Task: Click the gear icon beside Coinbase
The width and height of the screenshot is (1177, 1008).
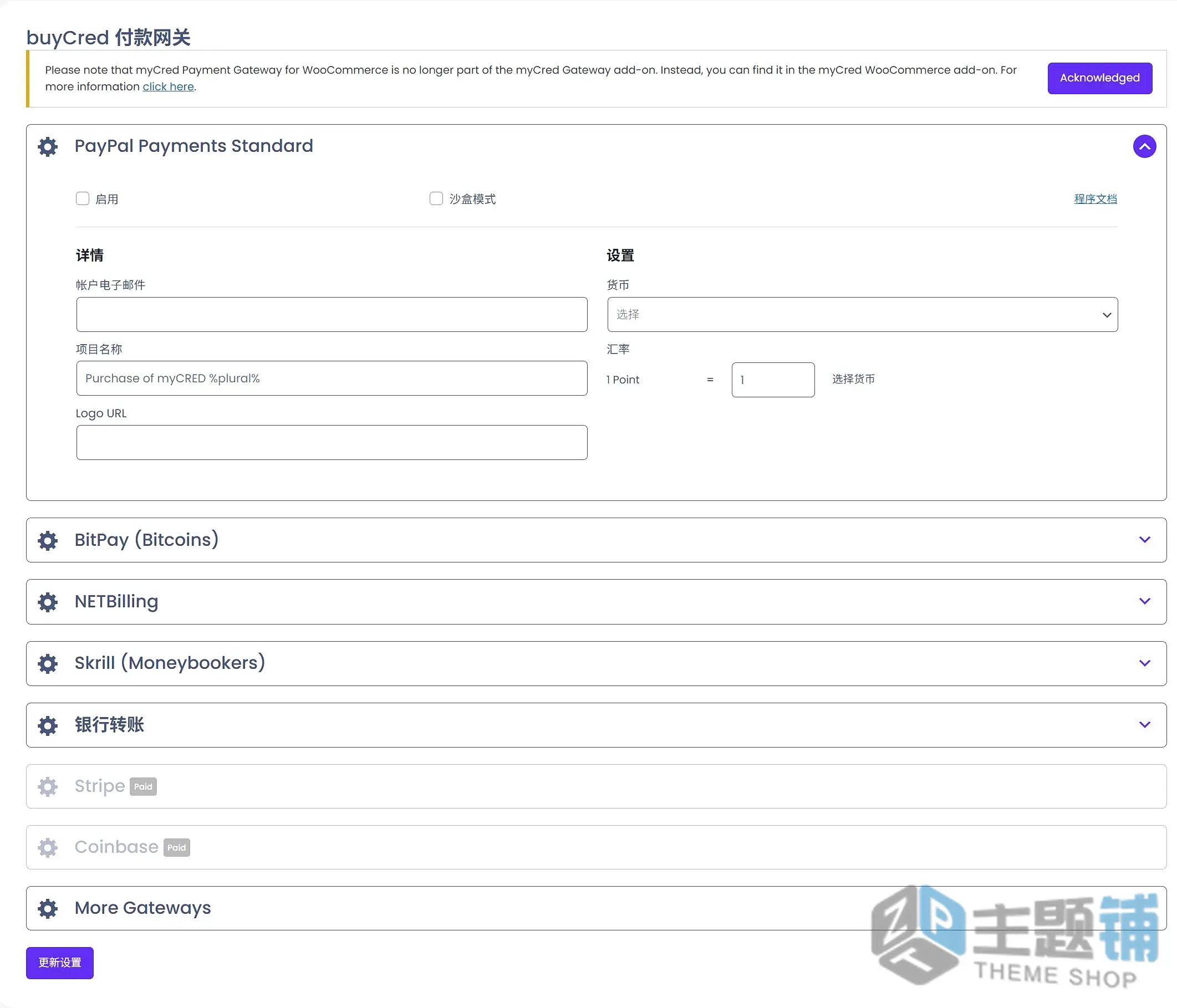Action: point(48,847)
